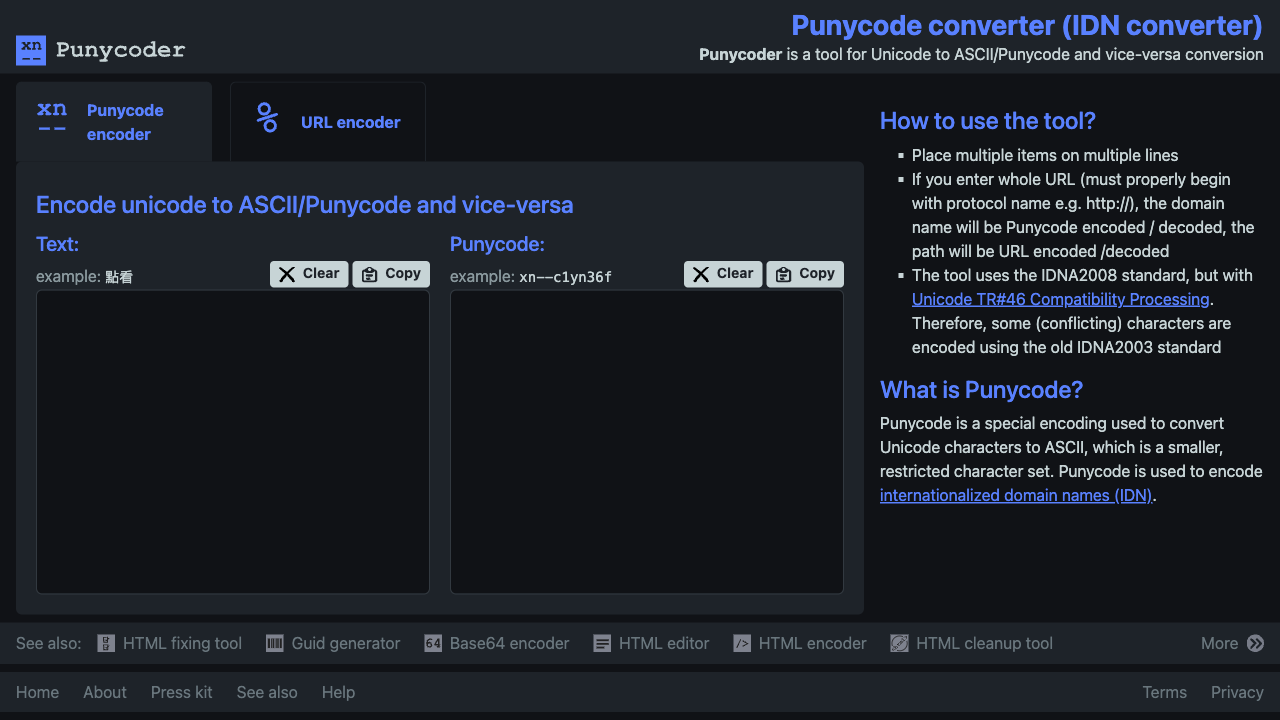Click the Punycoder site name text
The image size is (1280, 720).
coord(120,50)
